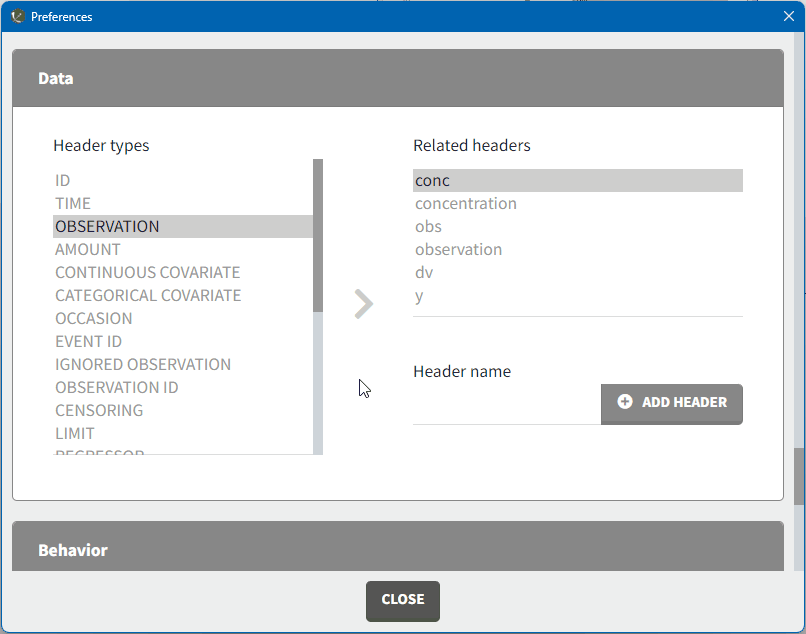Click the Preferences app icon in title bar
Viewport: 806px width, 634px height.
(17, 16)
